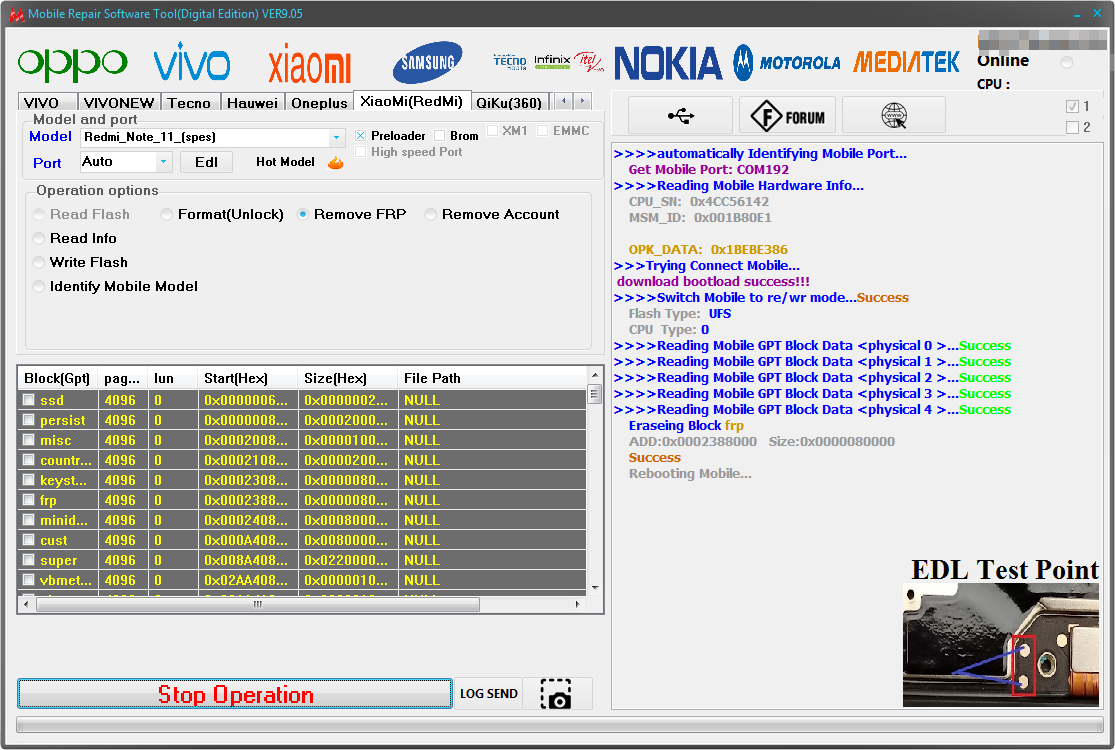This screenshot has width=1115, height=750.
Task: Select the minid... partition row name
Action: (64, 520)
